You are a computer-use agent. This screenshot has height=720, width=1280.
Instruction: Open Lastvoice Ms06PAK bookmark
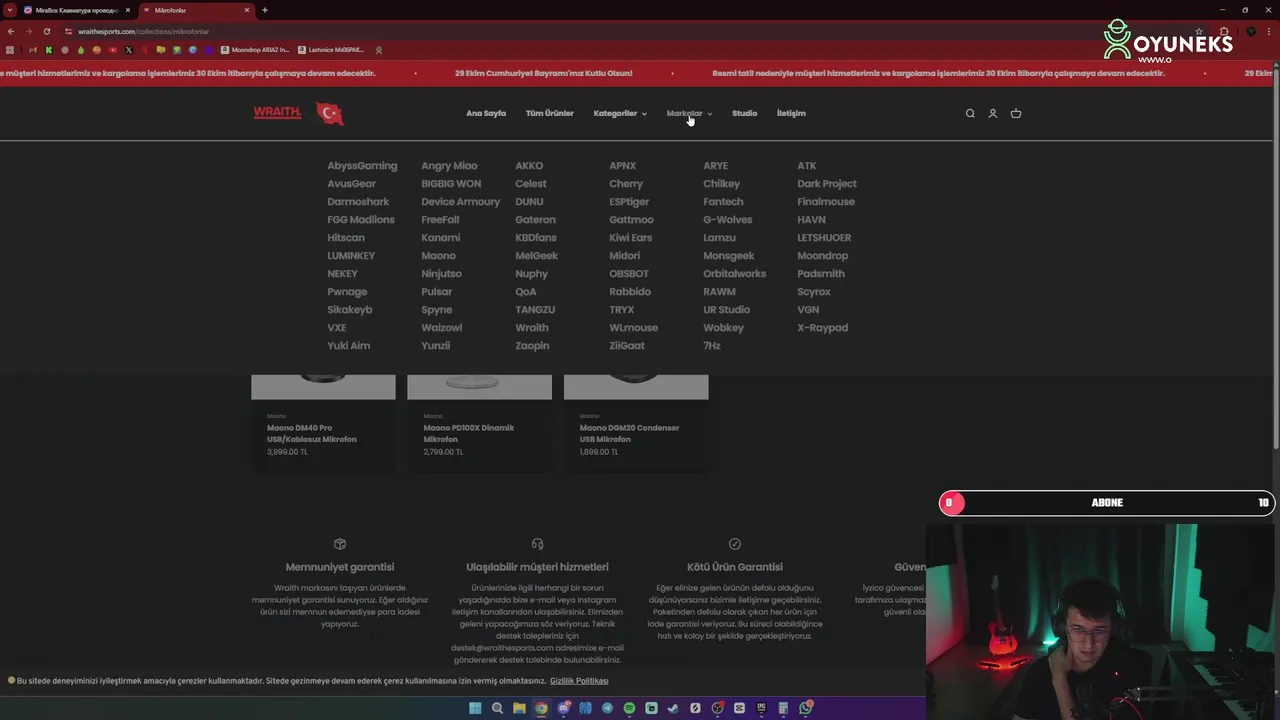point(331,50)
